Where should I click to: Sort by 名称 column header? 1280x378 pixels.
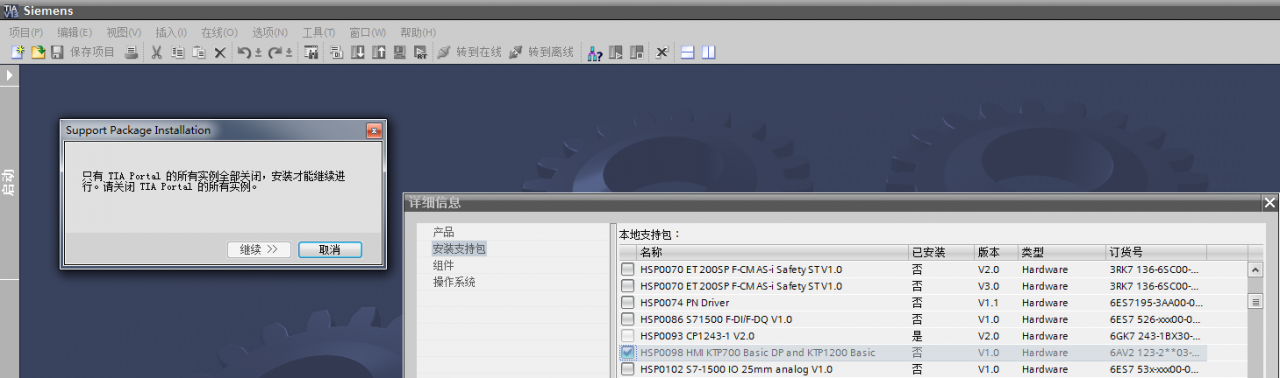[772, 252]
